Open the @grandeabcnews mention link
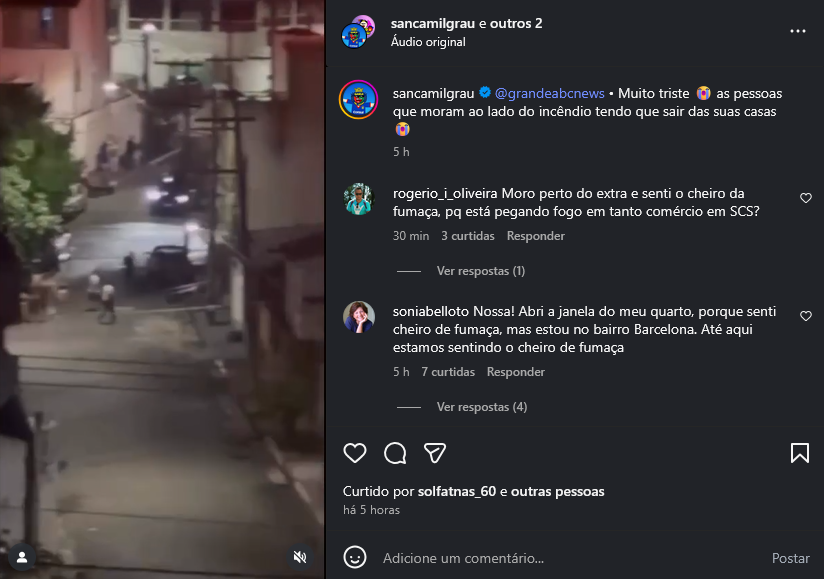The width and height of the screenshot is (824, 579). point(550,94)
